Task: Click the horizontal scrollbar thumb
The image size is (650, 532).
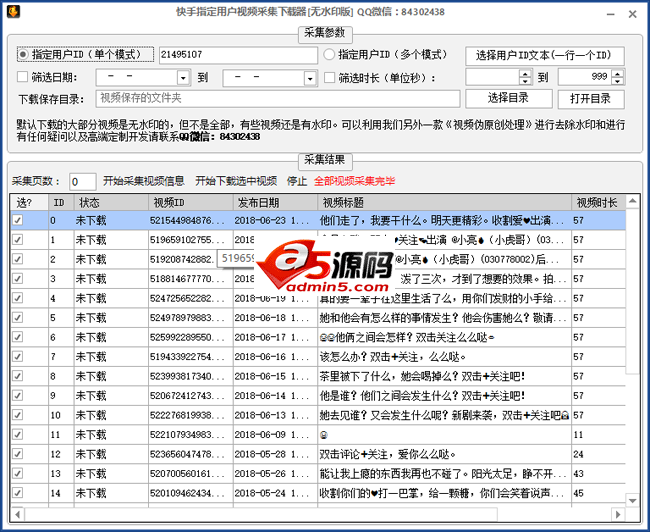Action: tap(261, 515)
